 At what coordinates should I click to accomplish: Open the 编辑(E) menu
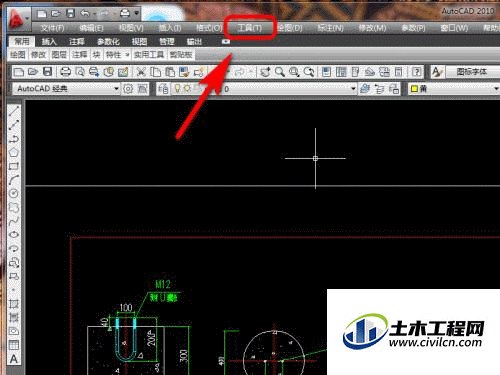click(92, 28)
